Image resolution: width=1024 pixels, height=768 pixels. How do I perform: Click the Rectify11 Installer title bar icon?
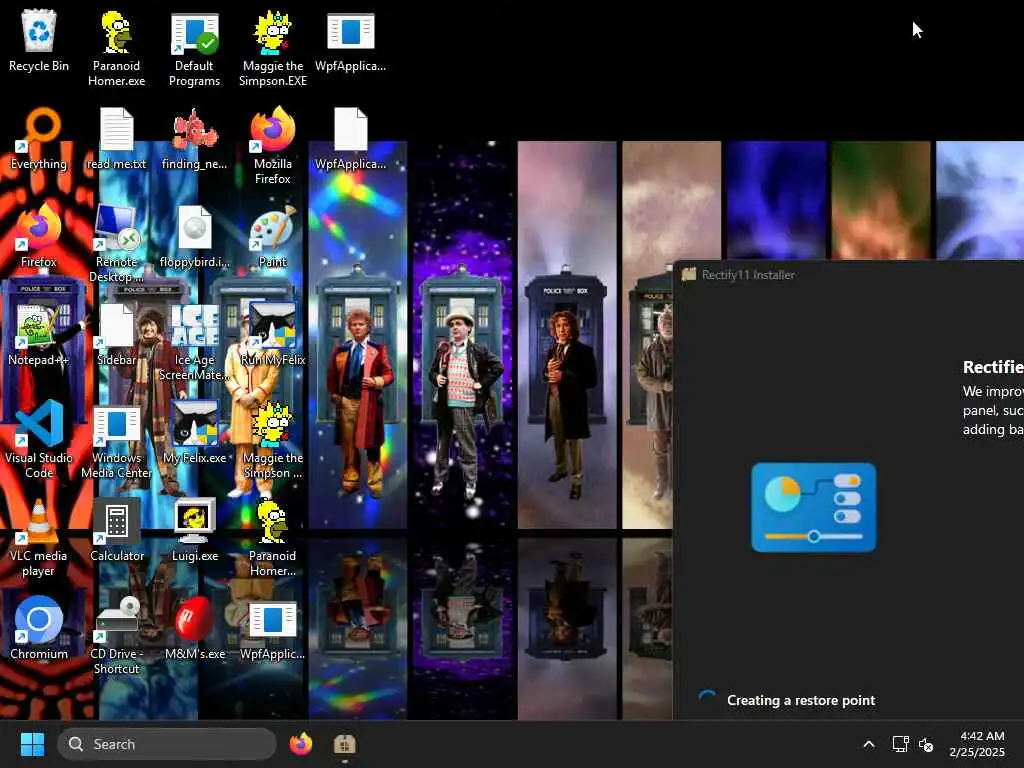click(x=688, y=274)
